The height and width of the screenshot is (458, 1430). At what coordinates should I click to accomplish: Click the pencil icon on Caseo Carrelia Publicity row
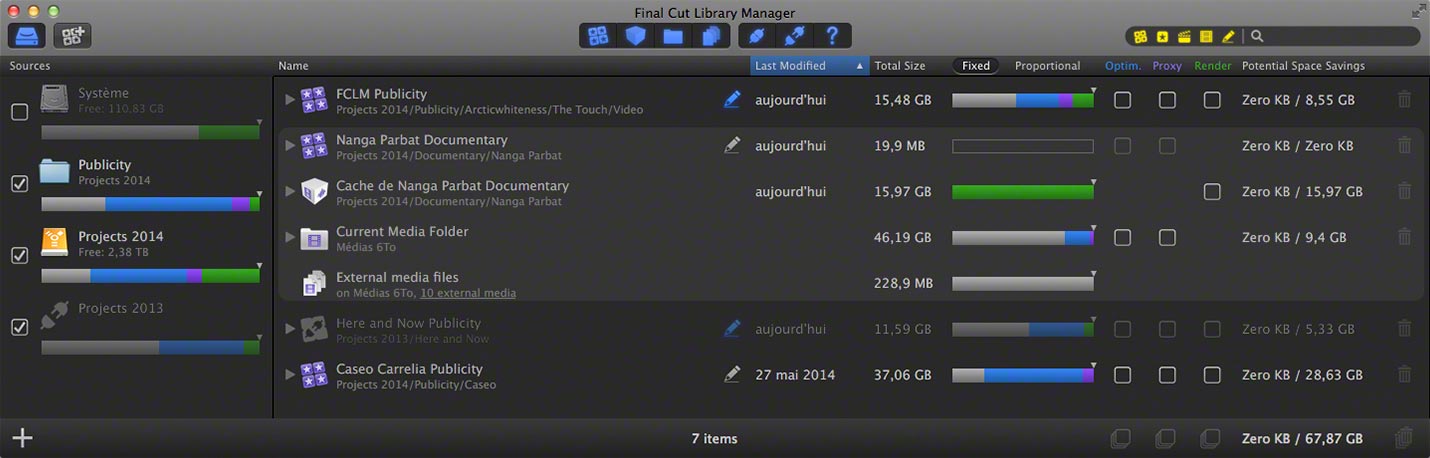pos(732,375)
